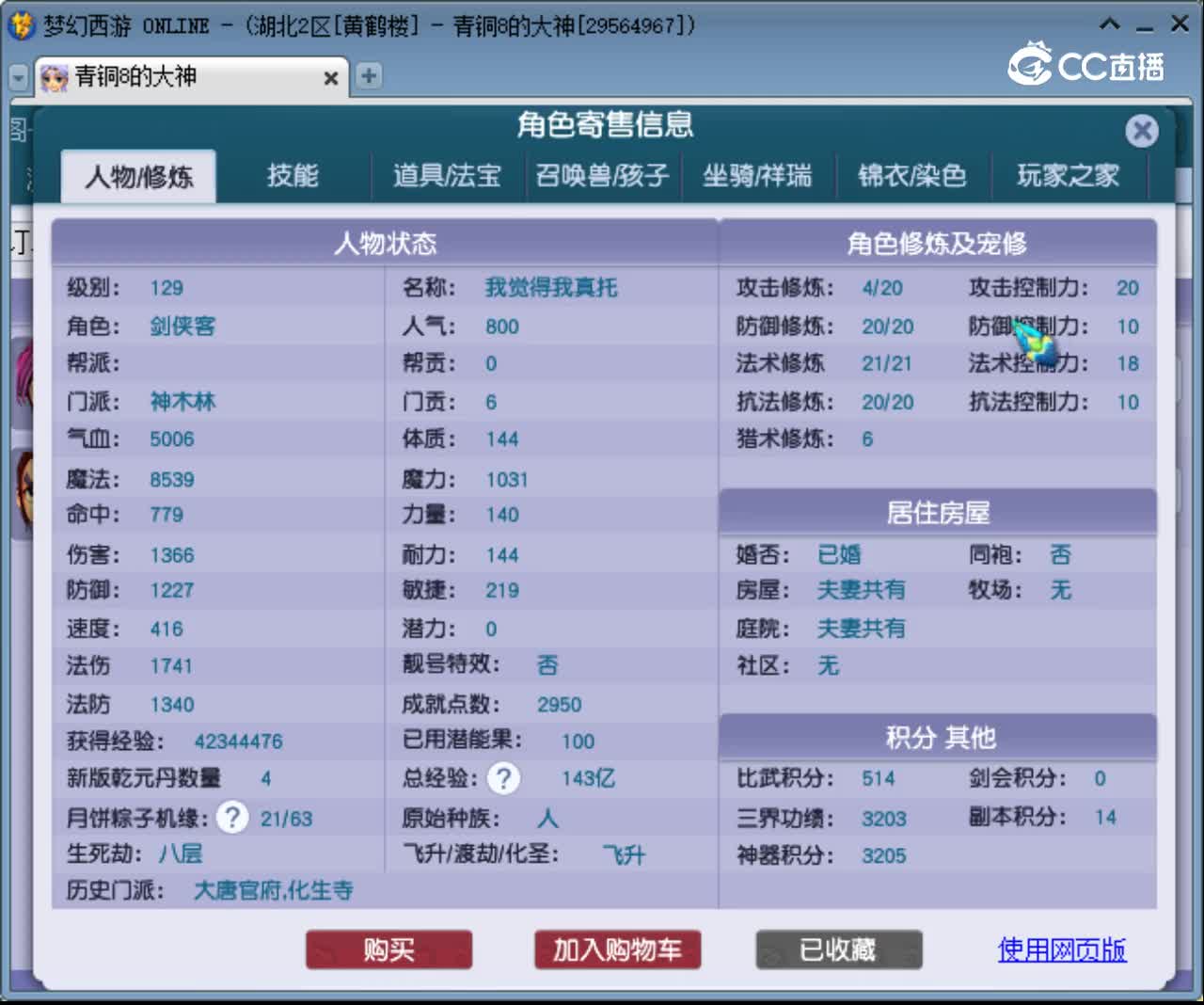Click the 庭院 value 夫妻共有
The height and width of the screenshot is (1005, 1204).
(x=861, y=629)
